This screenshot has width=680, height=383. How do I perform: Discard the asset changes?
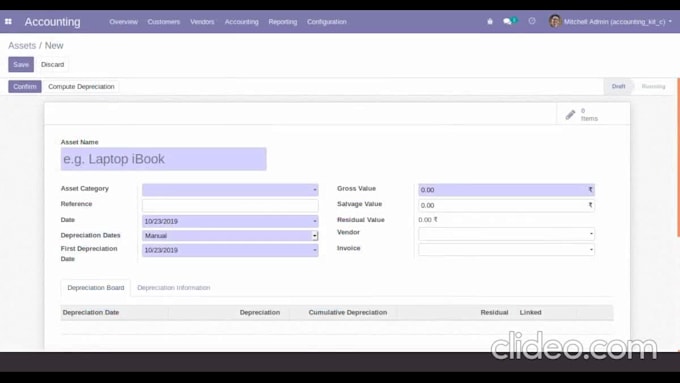[x=52, y=65]
